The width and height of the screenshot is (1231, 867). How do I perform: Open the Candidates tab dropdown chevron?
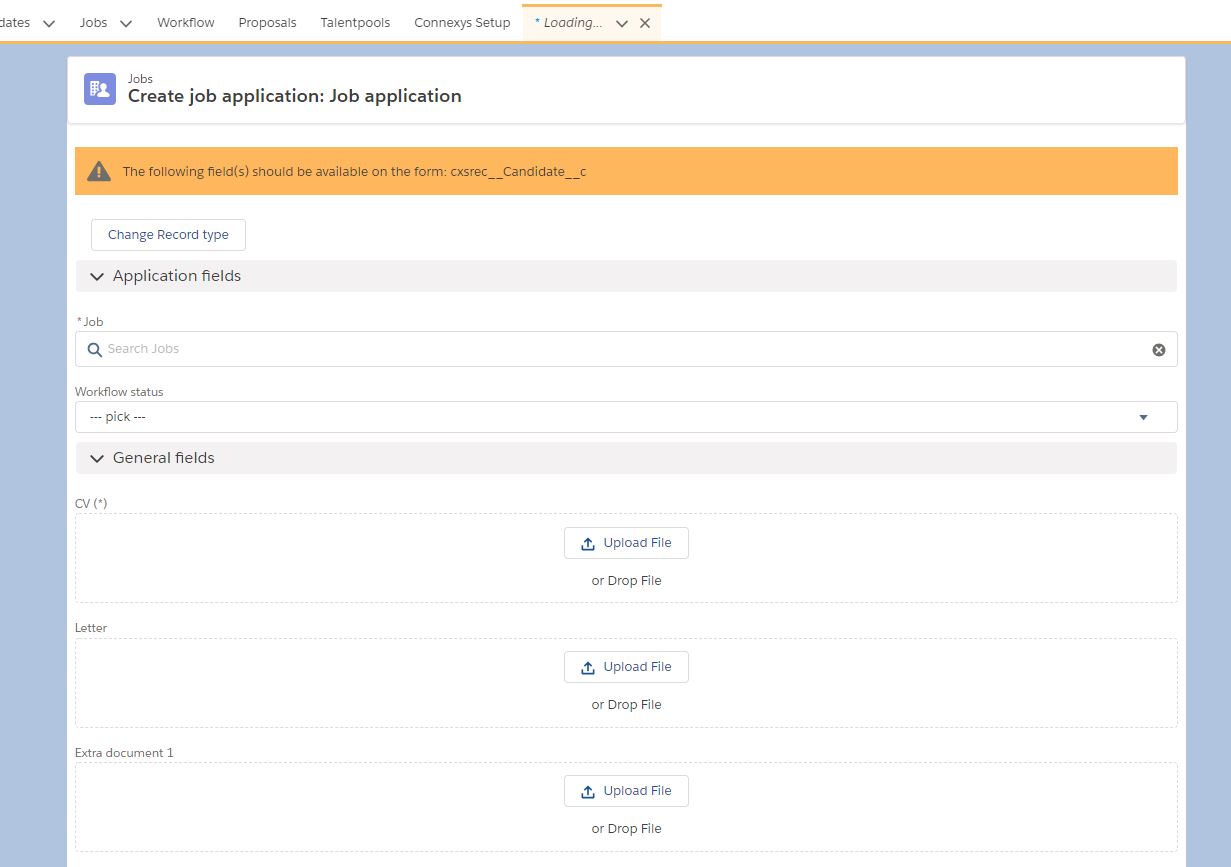coord(48,23)
